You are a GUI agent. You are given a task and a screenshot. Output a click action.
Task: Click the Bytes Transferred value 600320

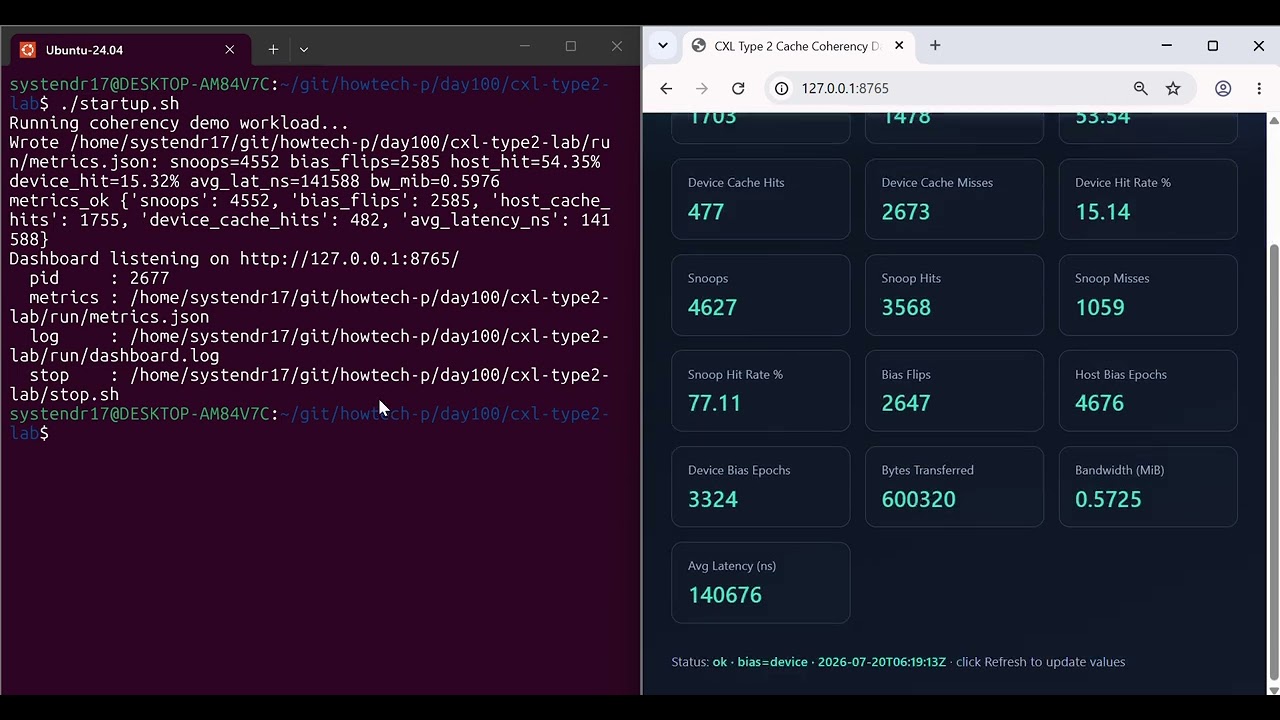918,499
